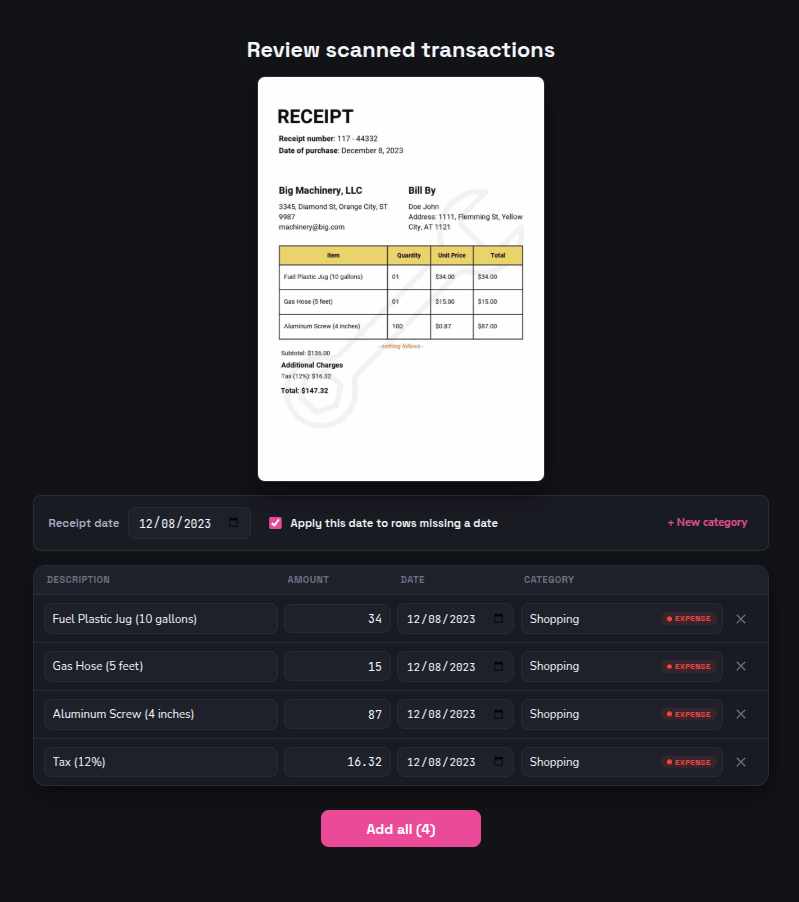
Task: Open calendar icon in Tax (12%) row
Action: tap(498, 762)
